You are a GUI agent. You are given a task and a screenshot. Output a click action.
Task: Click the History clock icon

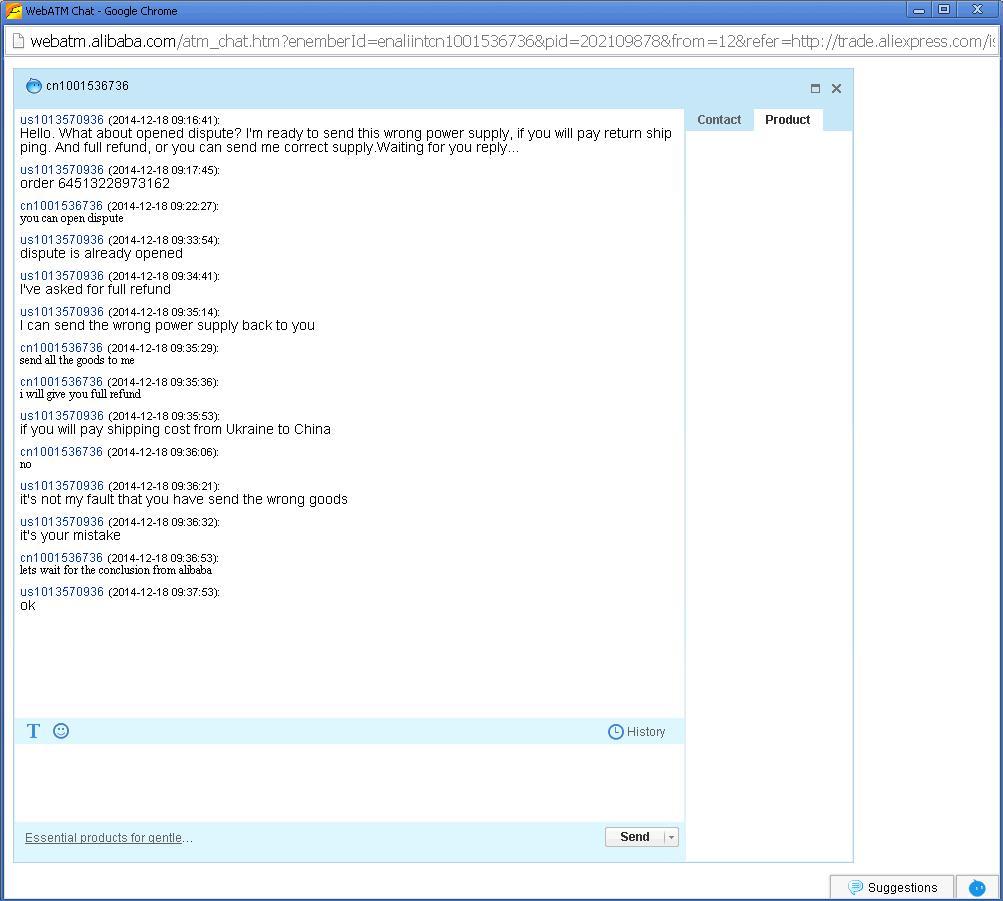[615, 732]
